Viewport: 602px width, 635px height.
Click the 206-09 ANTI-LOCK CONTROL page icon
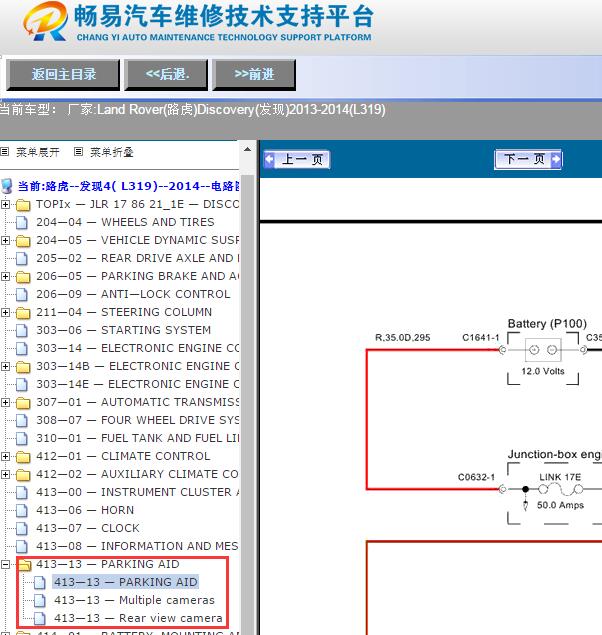pos(22,294)
